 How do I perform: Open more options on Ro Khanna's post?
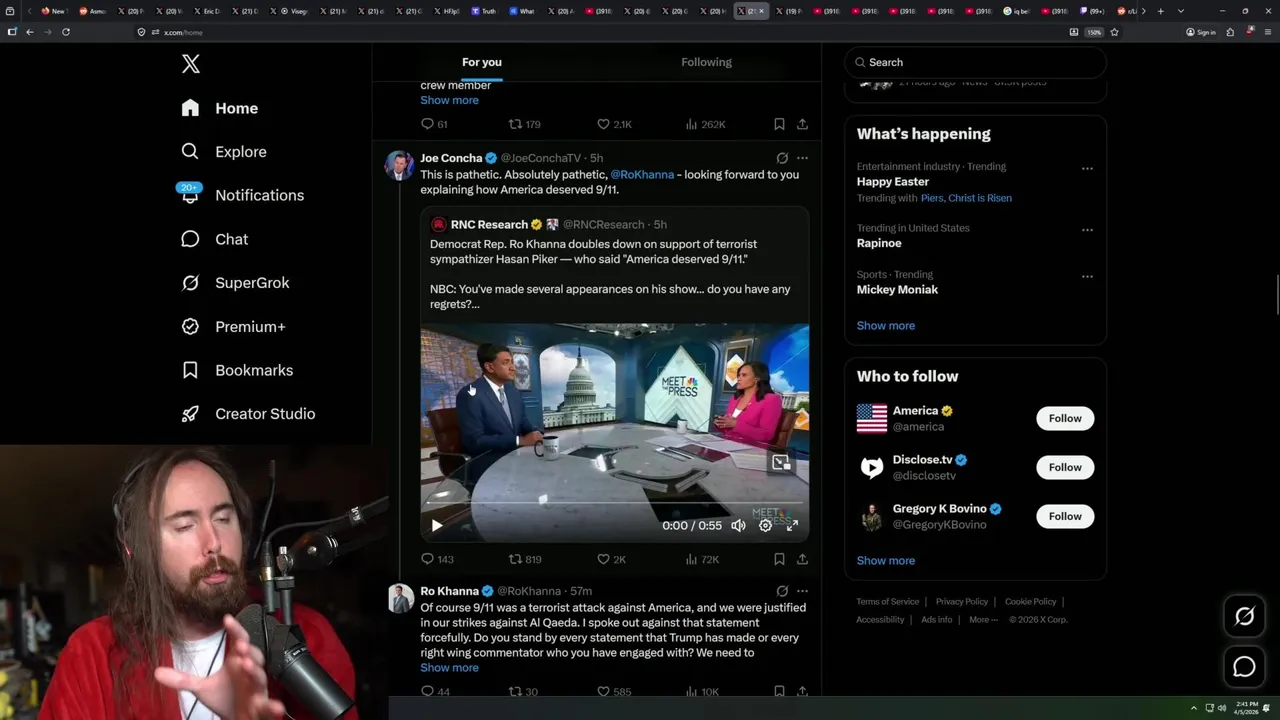click(x=802, y=591)
